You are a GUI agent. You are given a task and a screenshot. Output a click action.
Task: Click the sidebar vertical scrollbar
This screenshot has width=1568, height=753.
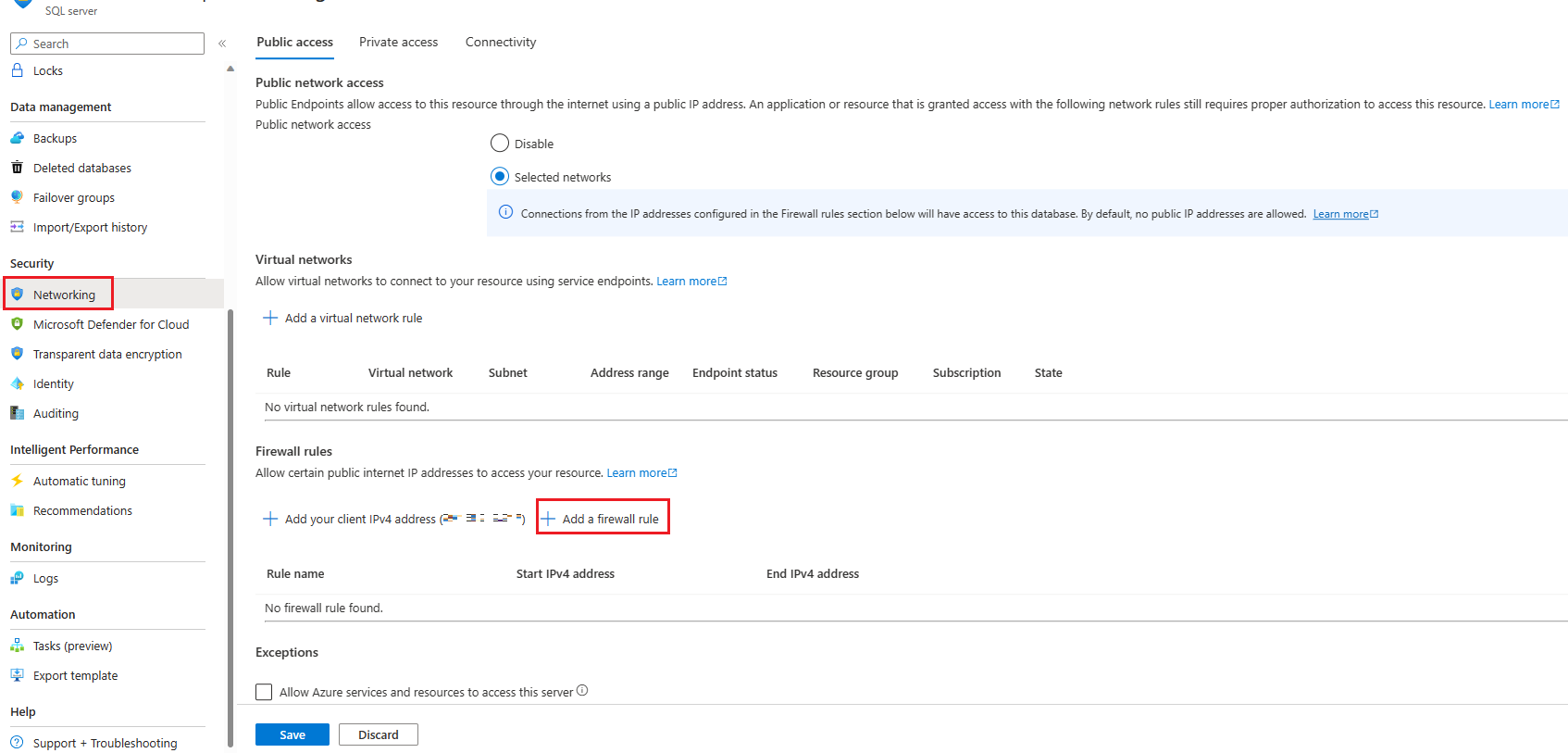coord(230,526)
